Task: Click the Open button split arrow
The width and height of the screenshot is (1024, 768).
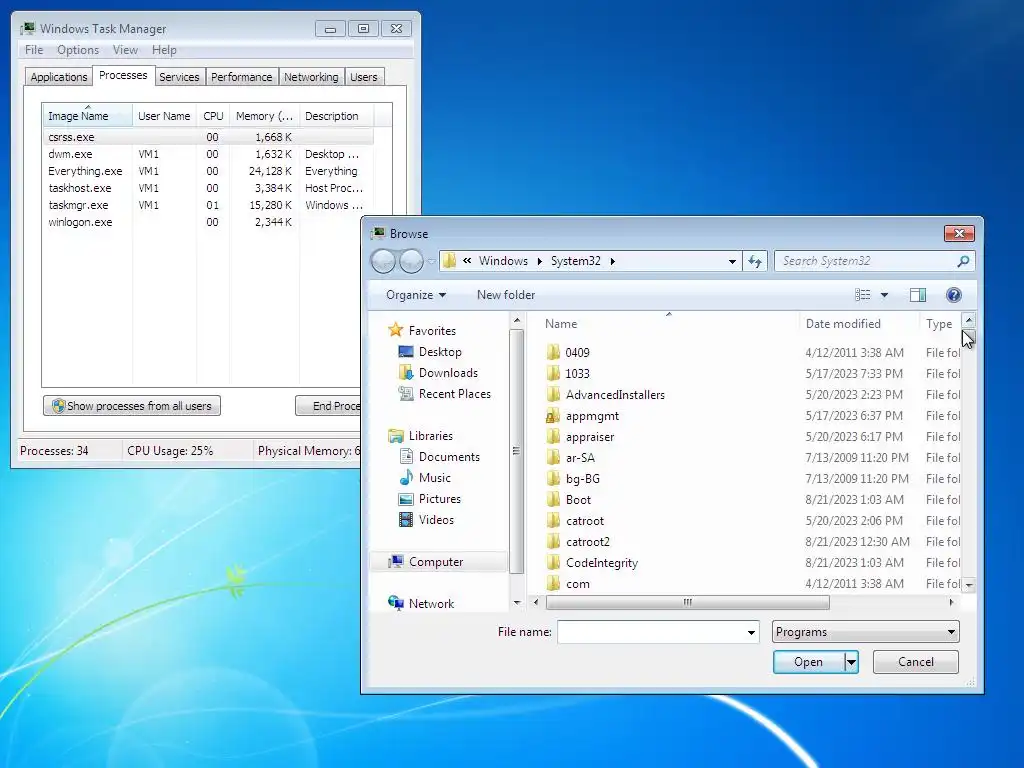Action: (851, 662)
